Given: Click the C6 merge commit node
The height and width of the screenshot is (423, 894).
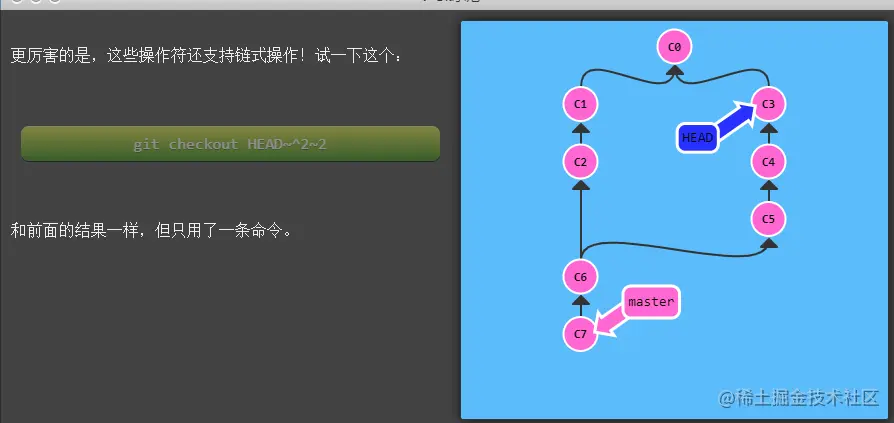Looking at the screenshot, I should click(580, 277).
